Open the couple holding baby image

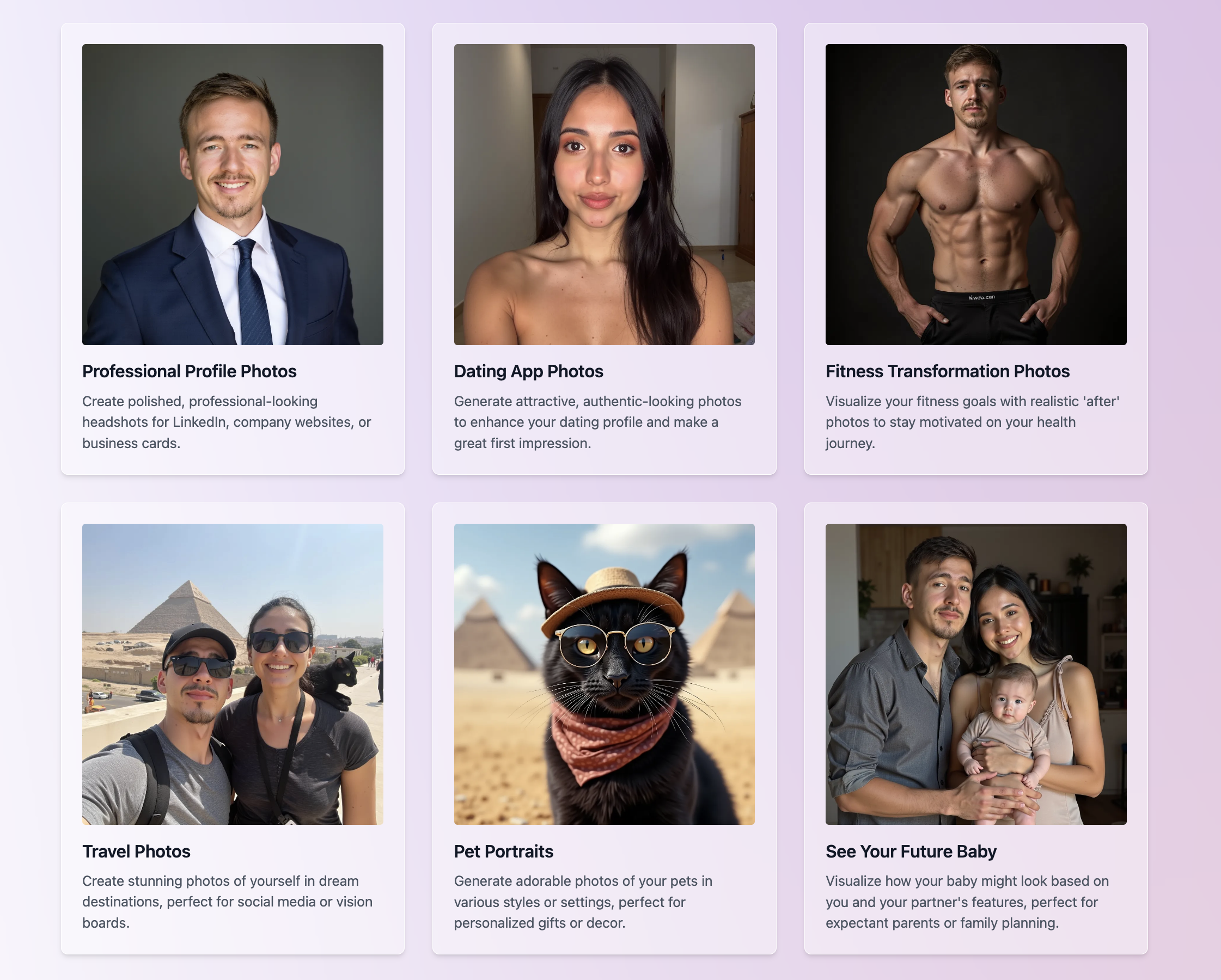tap(976, 673)
